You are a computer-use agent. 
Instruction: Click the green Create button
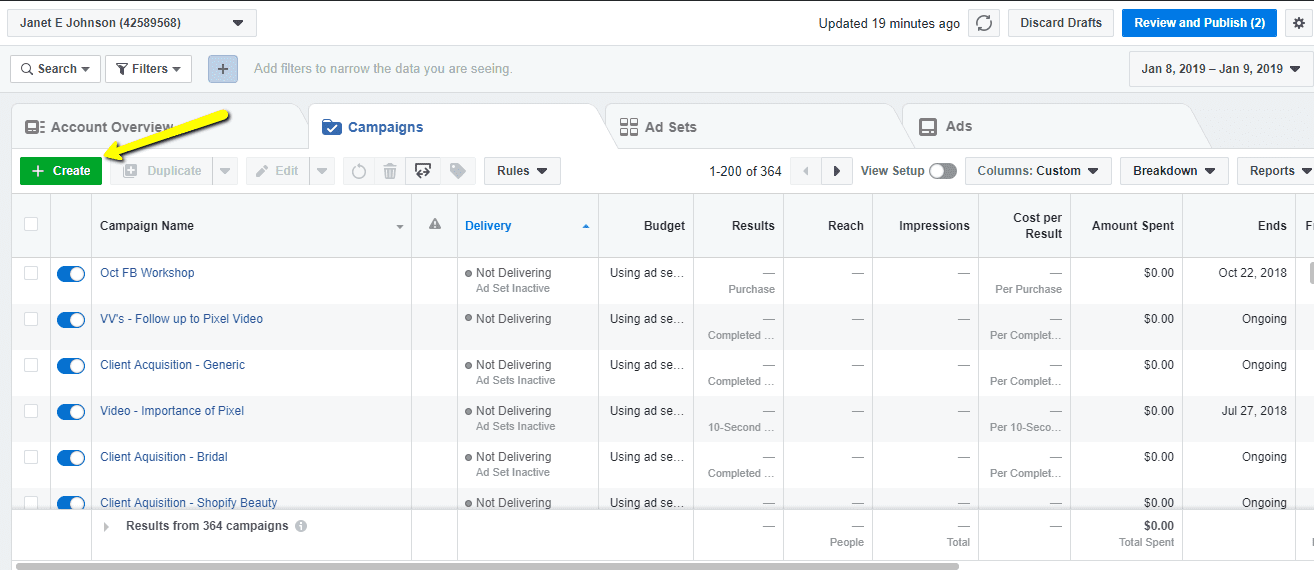(x=61, y=171)
